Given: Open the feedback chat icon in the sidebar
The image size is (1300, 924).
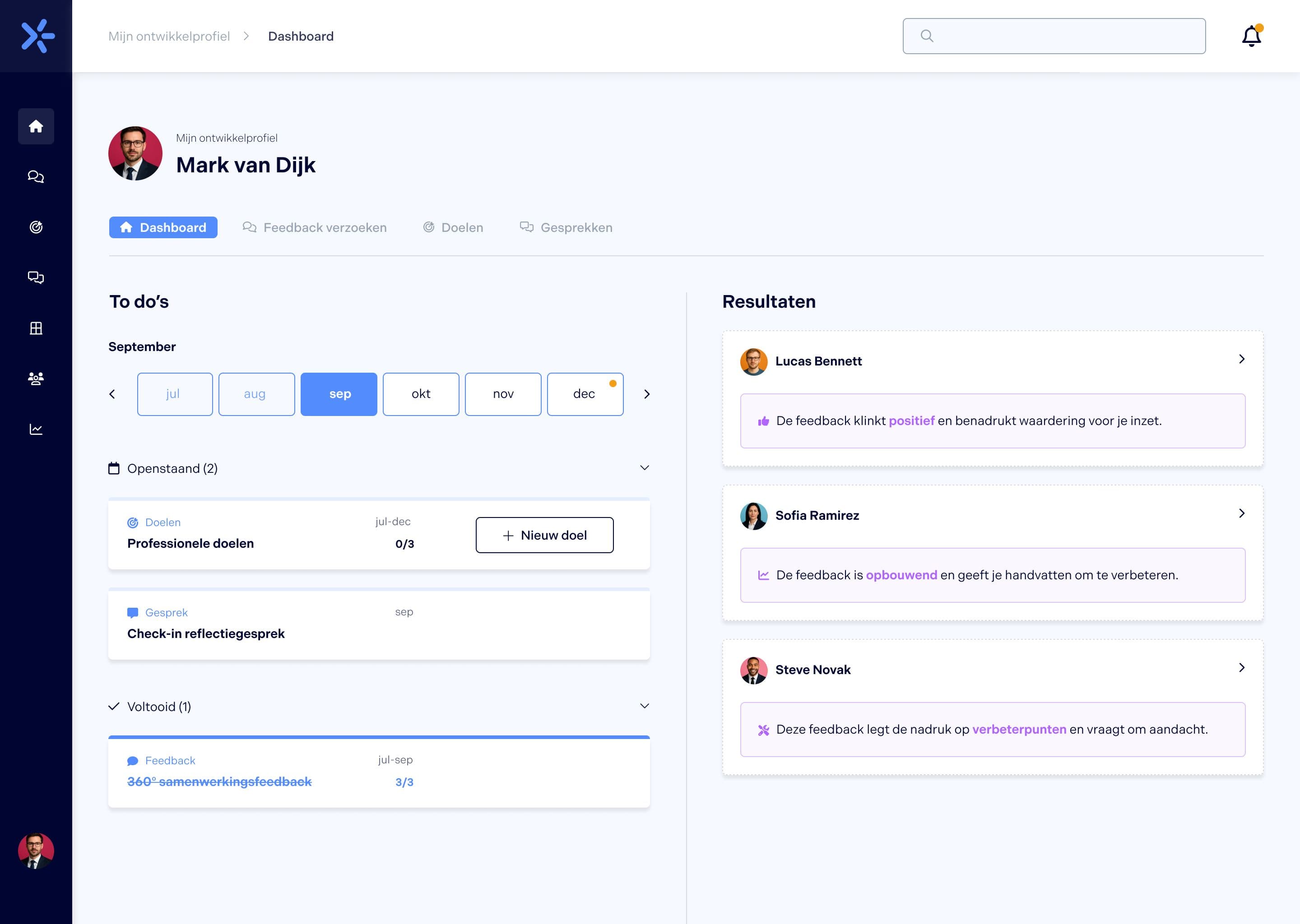Looking at the screenshot, I should 36,176.
